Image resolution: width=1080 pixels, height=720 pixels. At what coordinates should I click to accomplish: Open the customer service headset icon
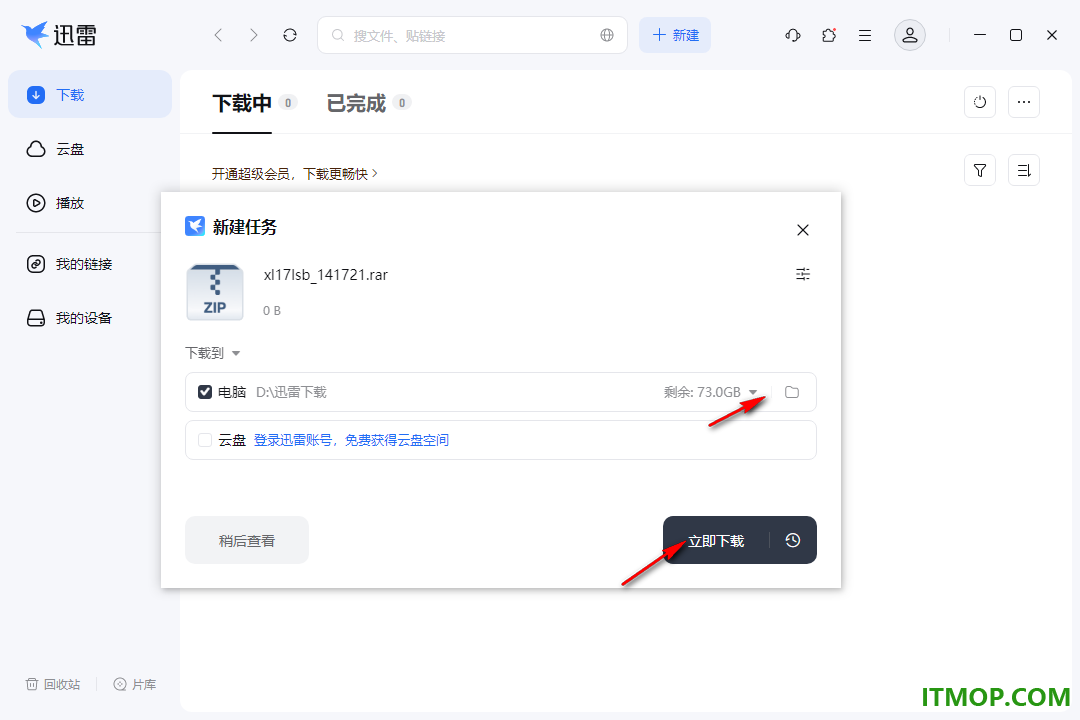[793, 35]
